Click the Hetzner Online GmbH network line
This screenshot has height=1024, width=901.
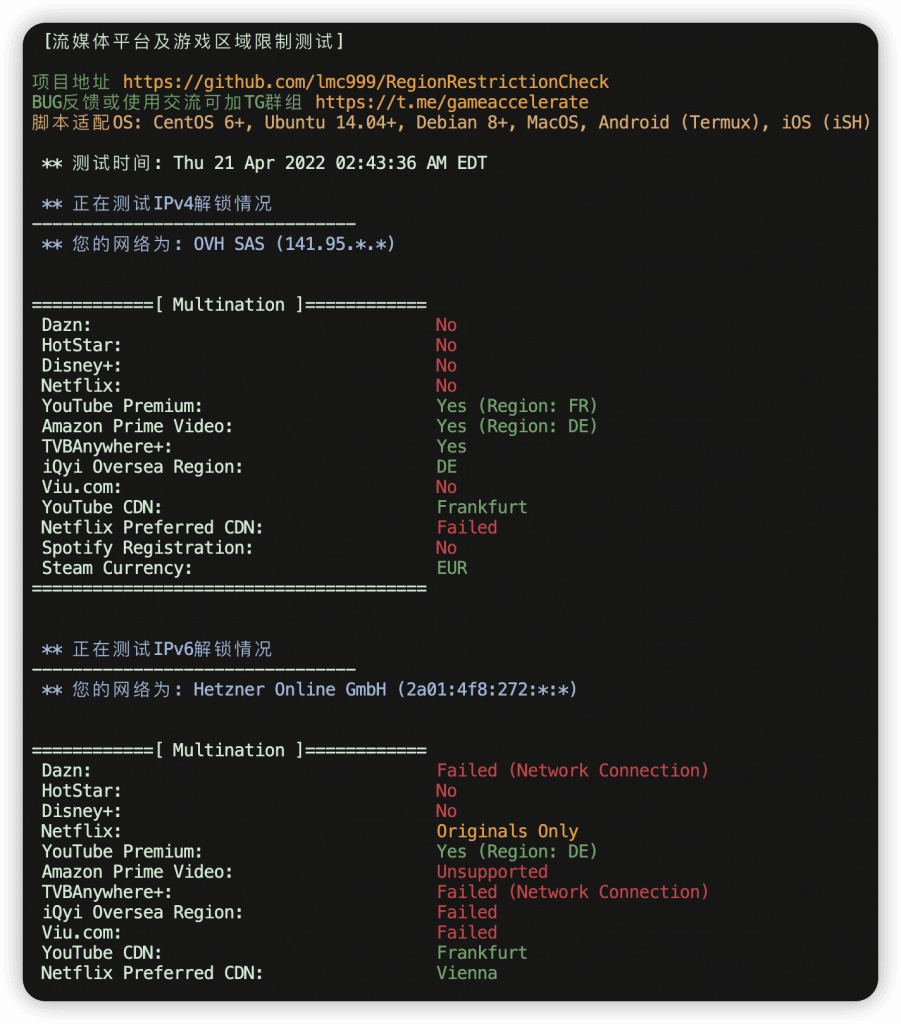coord(309,690)
